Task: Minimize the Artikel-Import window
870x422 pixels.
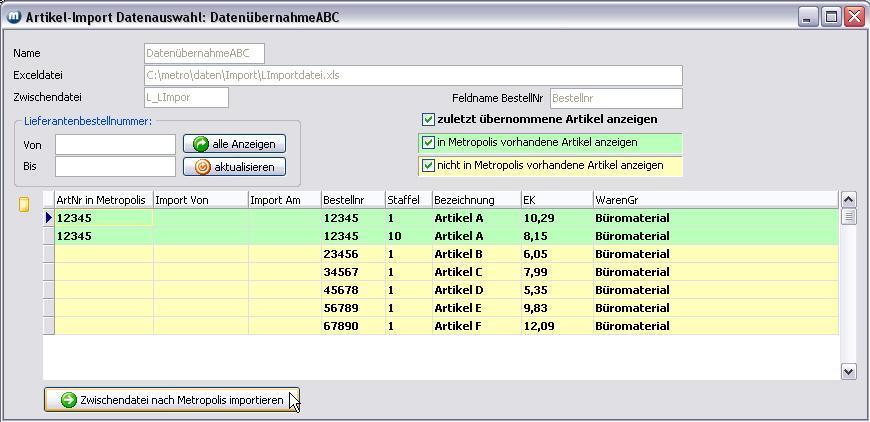Action: click(809, 17)
